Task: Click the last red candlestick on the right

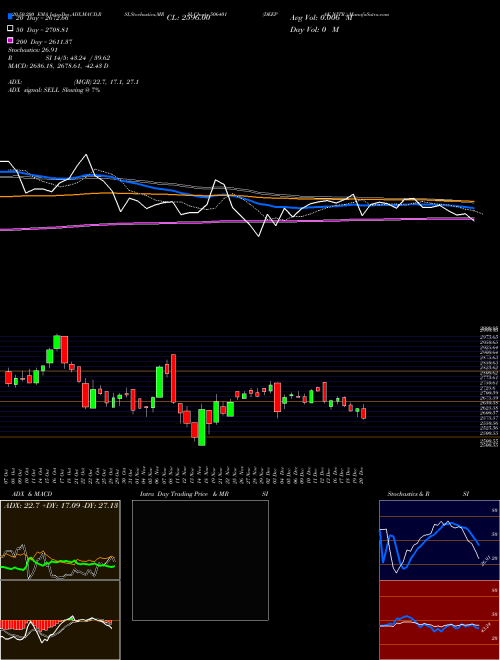Action: (x=364, y=413)
